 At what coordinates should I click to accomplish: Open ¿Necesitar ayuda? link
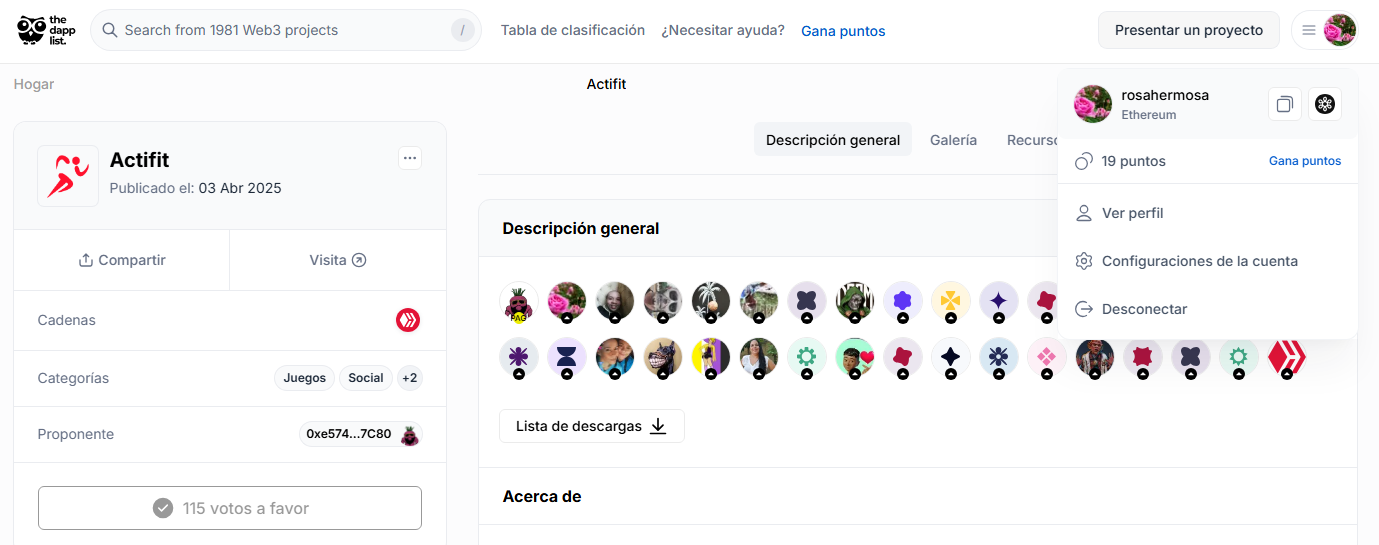pos(723,30)
